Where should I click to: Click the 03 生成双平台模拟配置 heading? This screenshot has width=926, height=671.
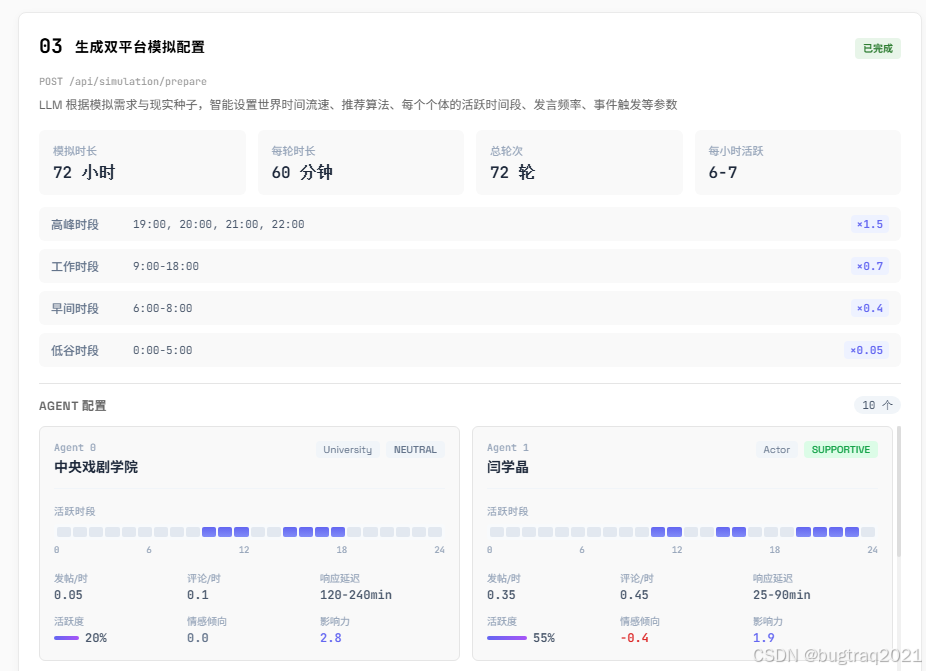122,47
